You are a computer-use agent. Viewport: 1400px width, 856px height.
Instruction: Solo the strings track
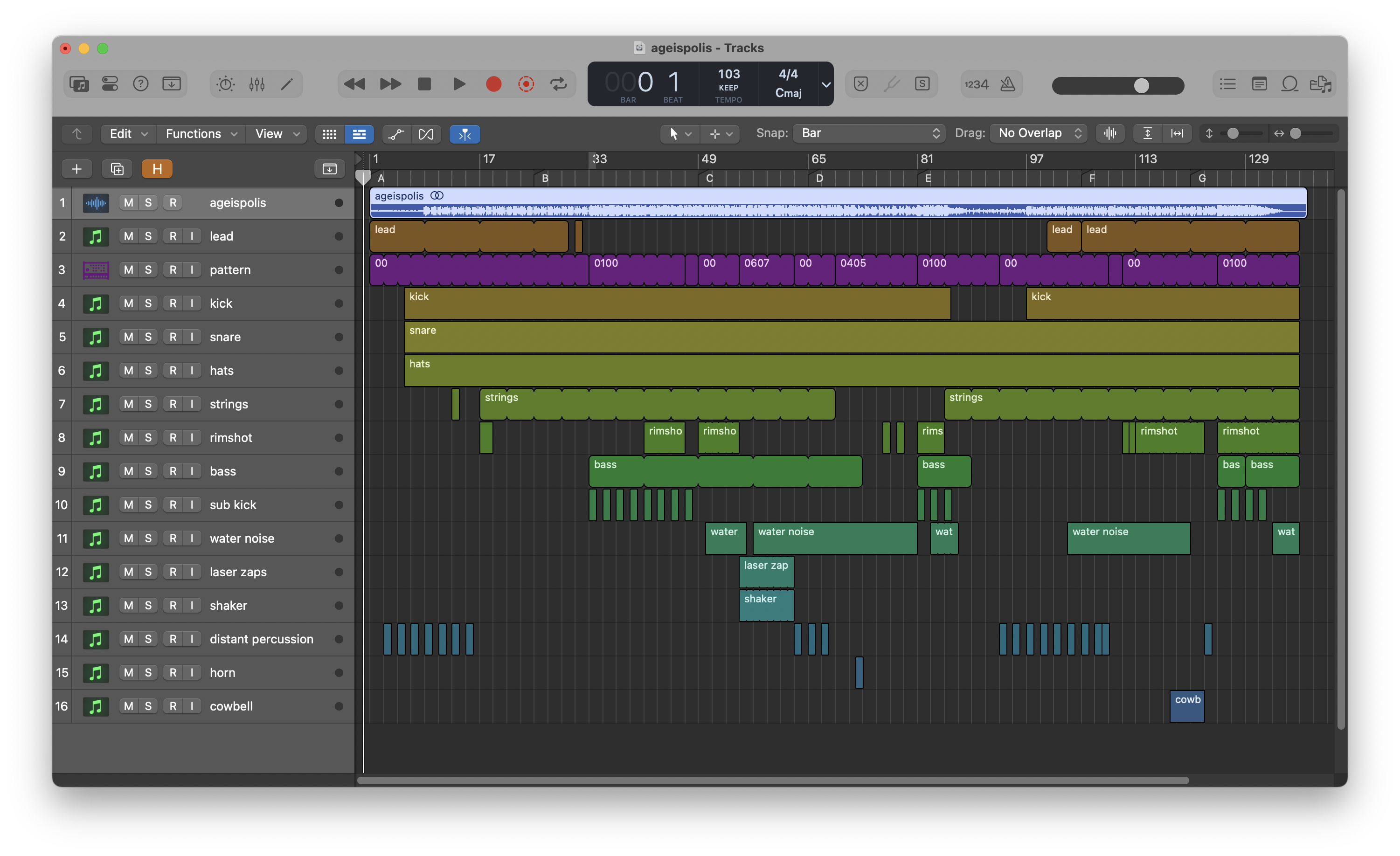(148, 404)
